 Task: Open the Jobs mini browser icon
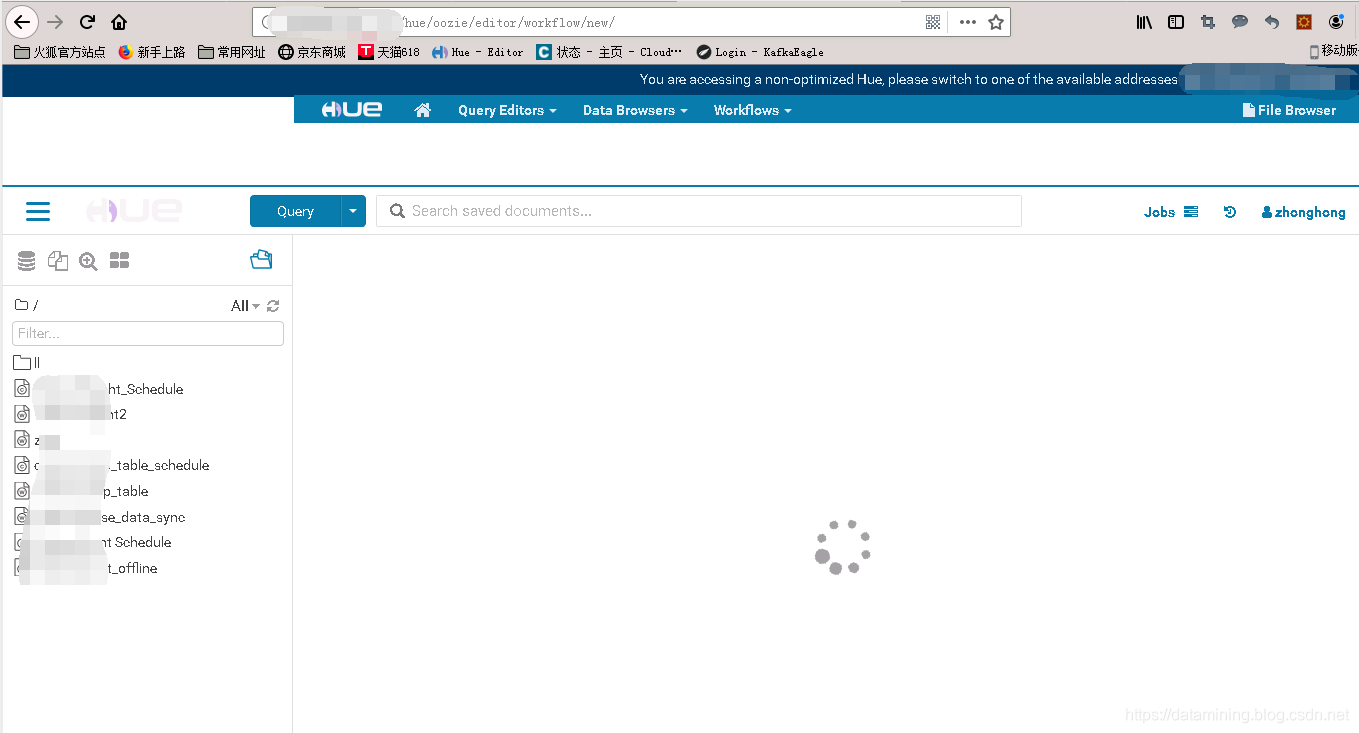point(1191,212)
